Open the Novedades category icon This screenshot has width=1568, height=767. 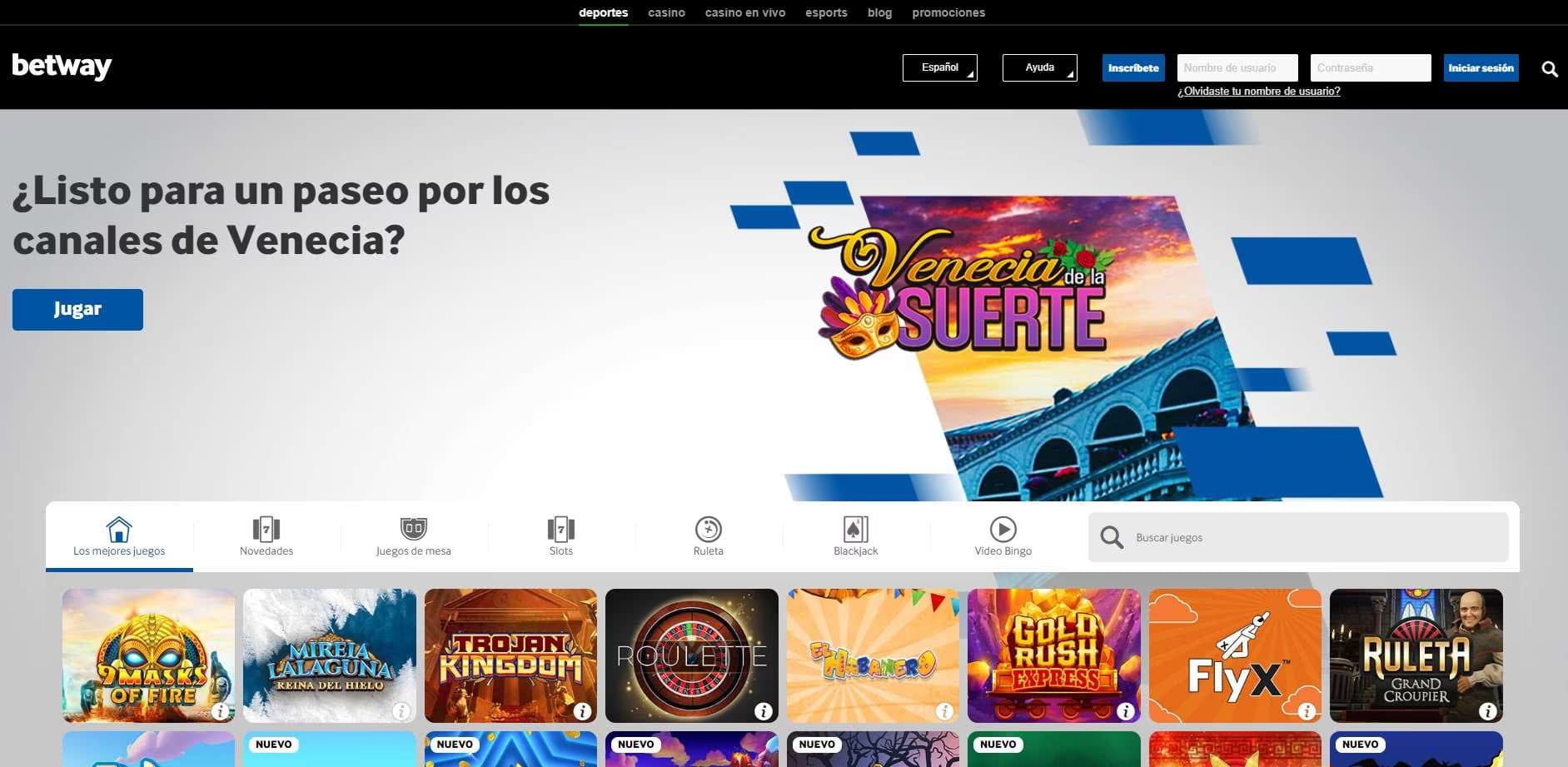point(266,528)
